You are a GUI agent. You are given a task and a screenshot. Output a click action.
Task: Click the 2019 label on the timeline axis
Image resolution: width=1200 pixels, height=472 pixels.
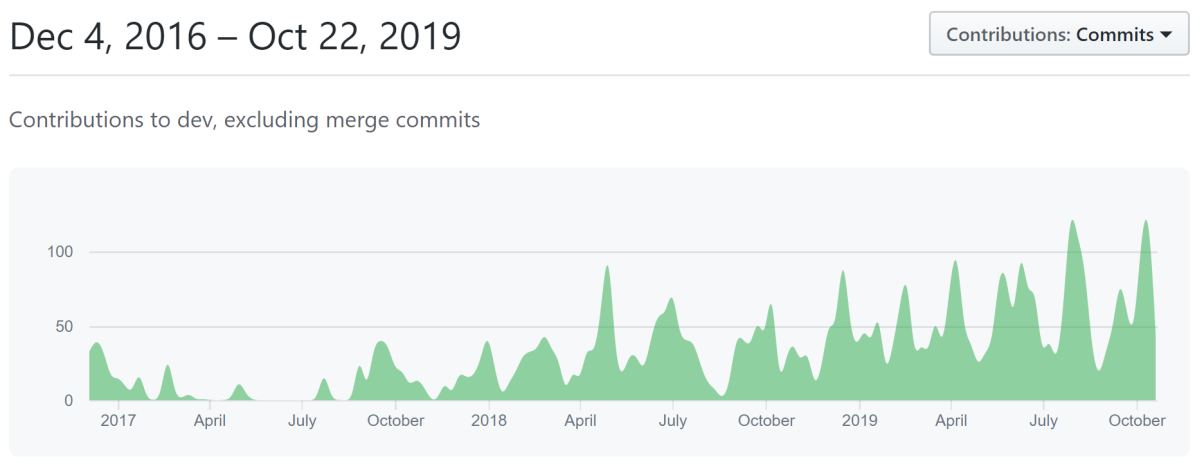coord(858,421)
